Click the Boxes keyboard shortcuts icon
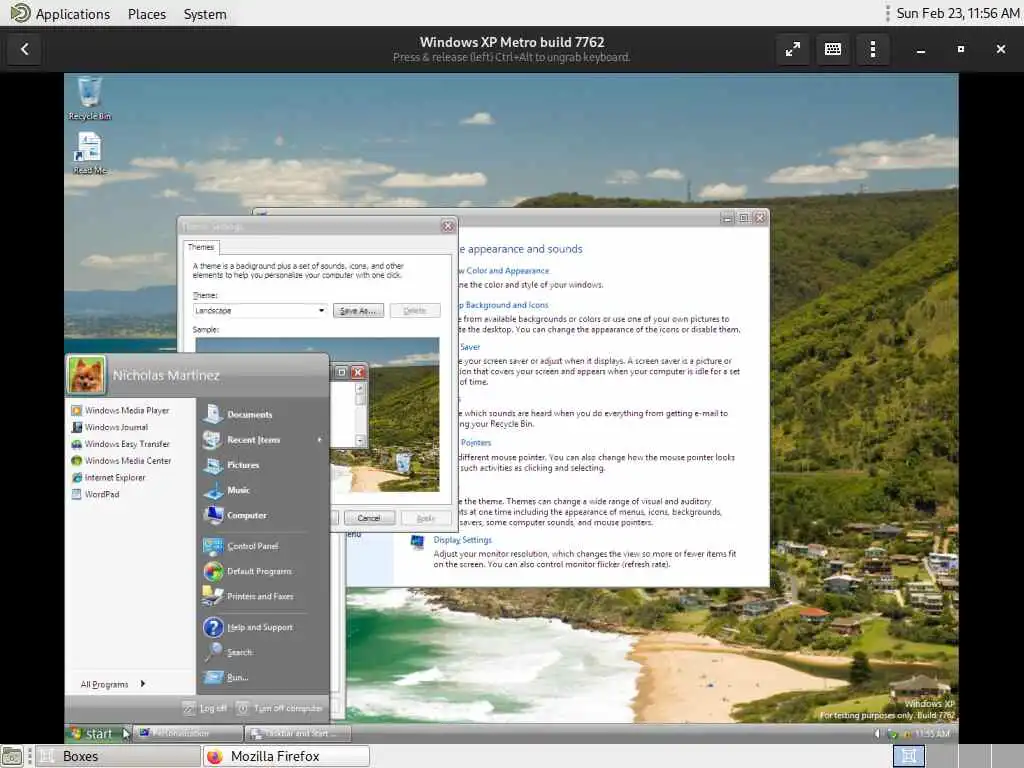Viewport: 1024px width, 768px height. click(833, 49)
